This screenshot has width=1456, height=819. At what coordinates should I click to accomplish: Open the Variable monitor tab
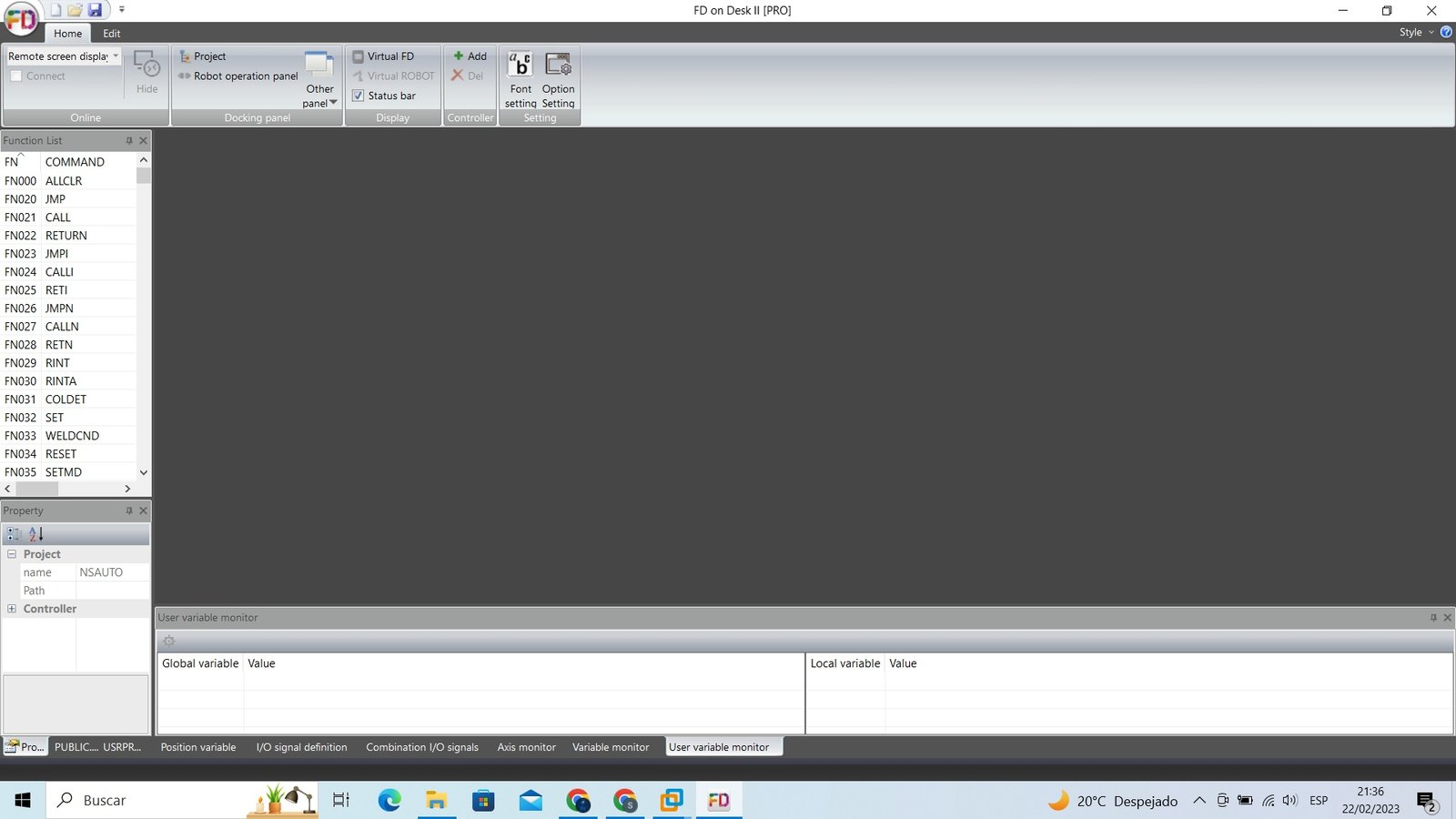[x=611, y=747]
